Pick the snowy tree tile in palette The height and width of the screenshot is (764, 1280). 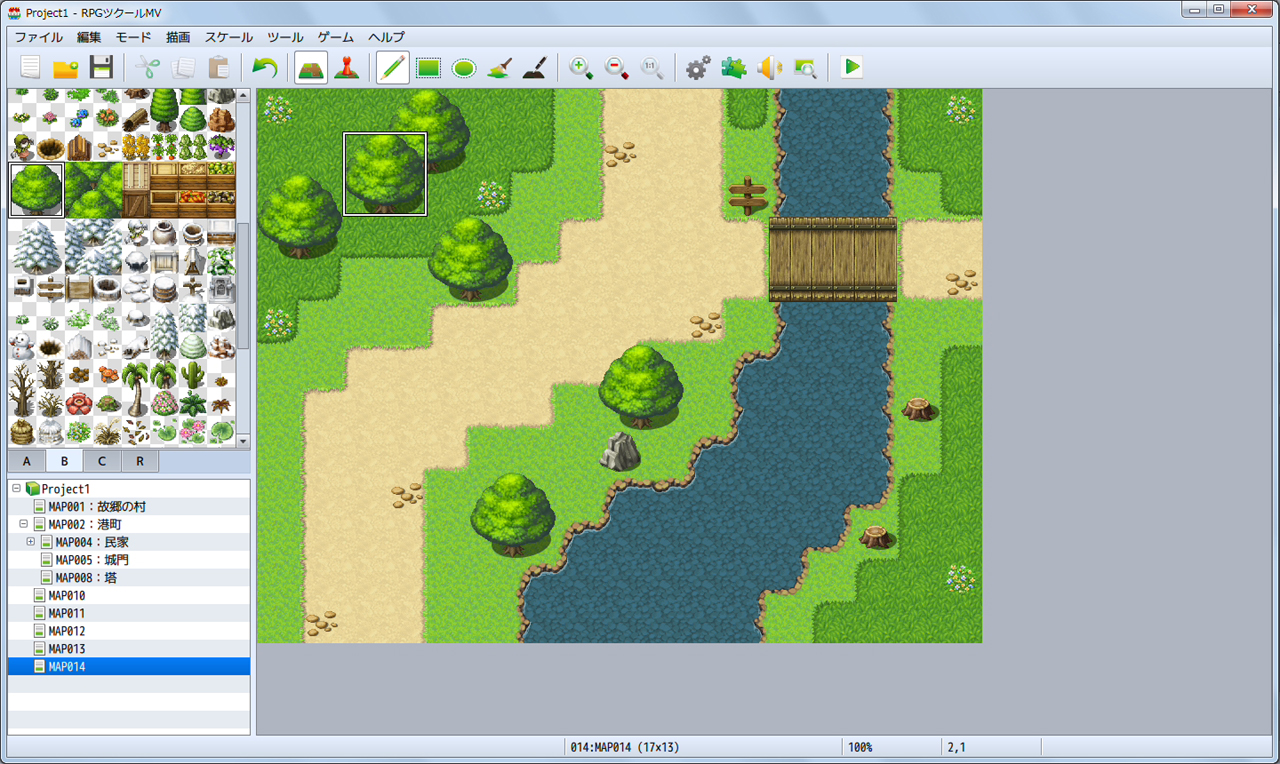pos(36,247)
